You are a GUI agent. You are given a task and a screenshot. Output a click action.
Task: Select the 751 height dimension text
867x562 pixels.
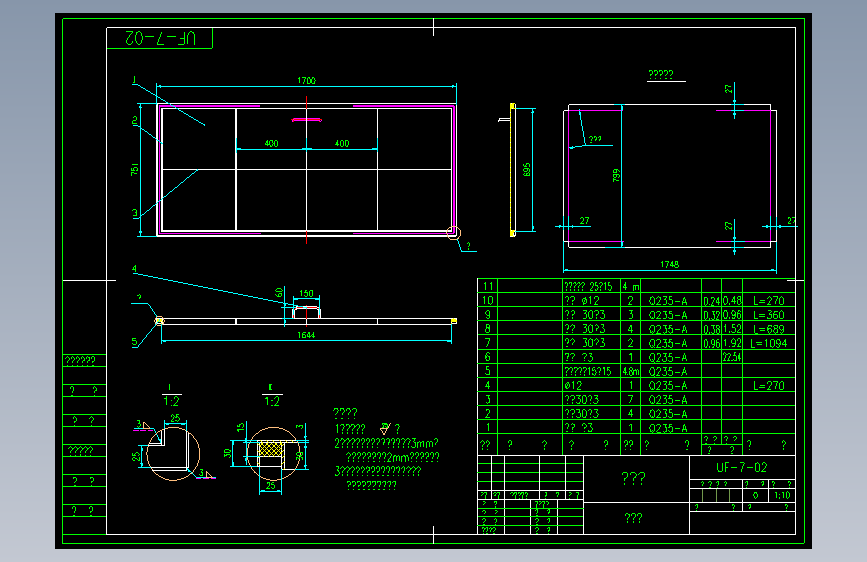(134, 169)
